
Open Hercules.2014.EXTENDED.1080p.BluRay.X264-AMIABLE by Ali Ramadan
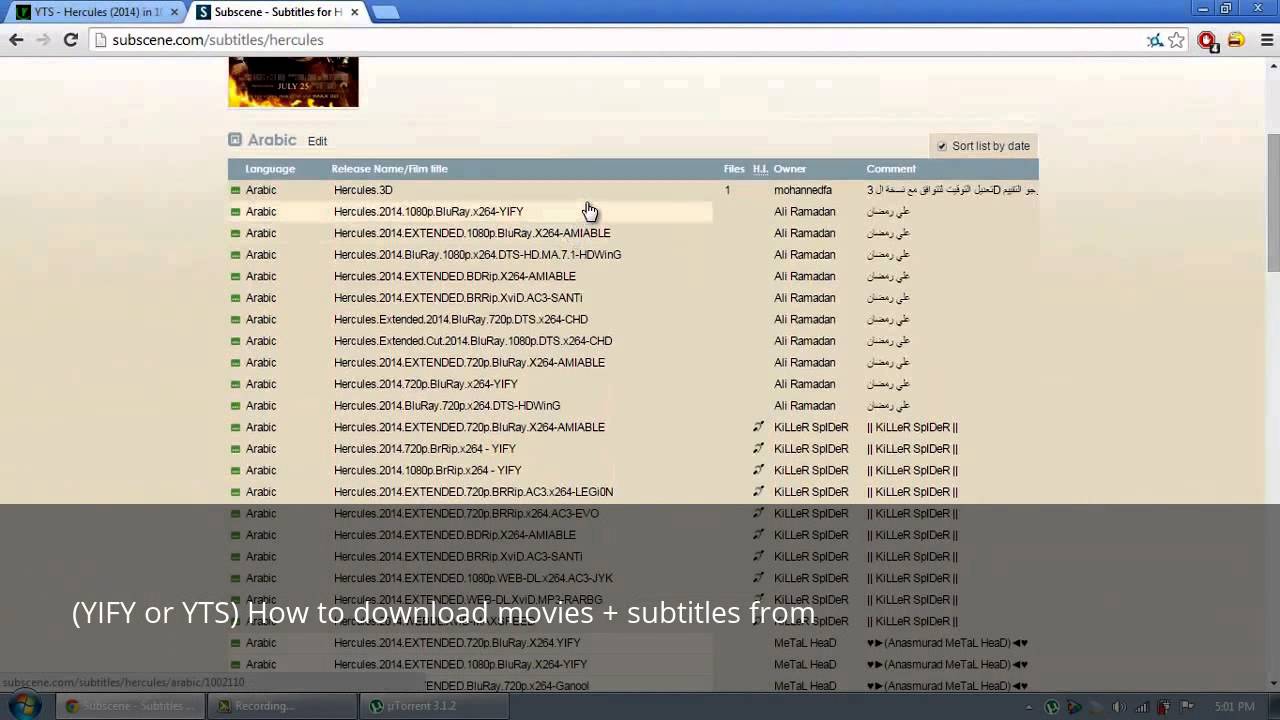(472, 233)
